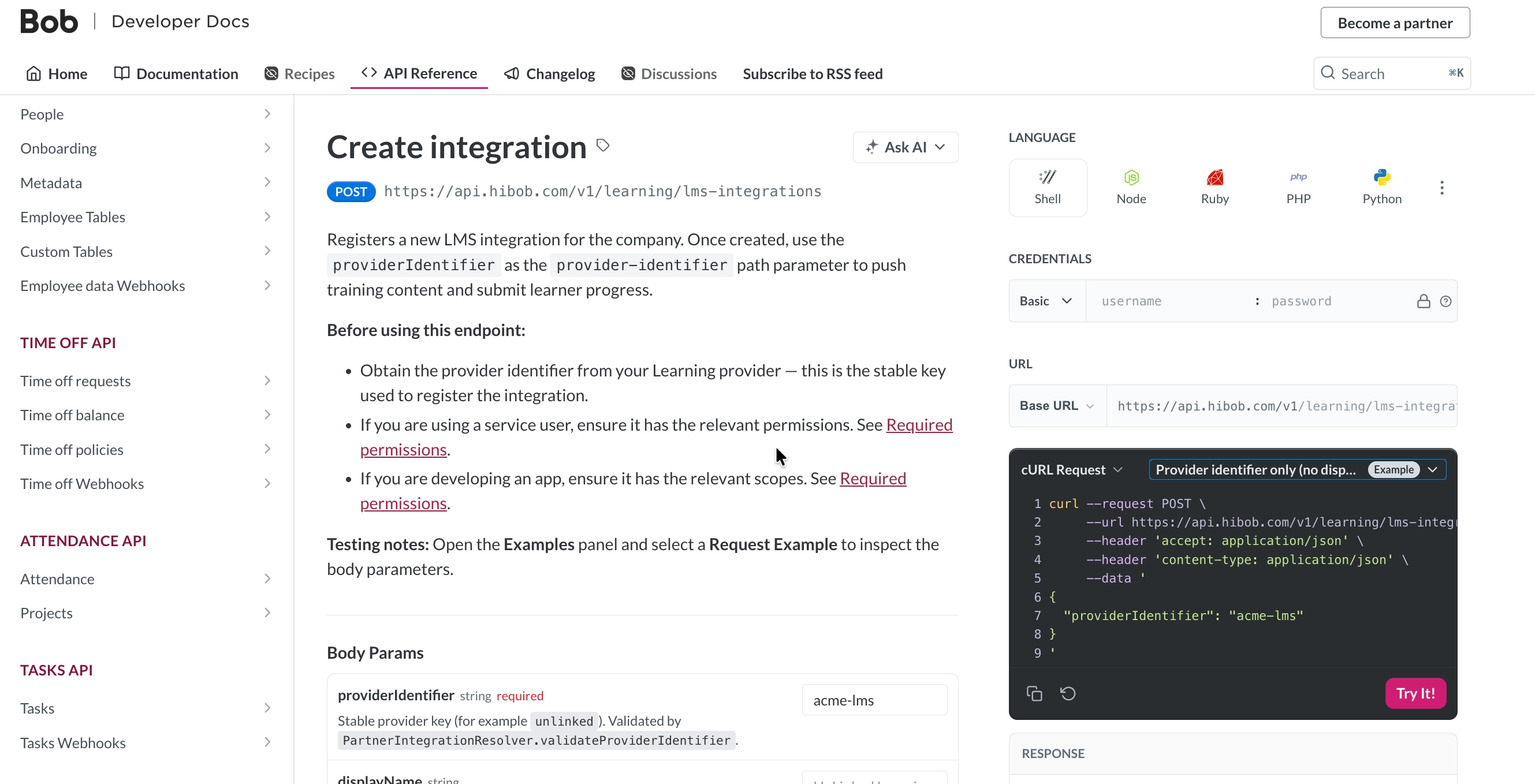Open the Base URL dropdown

(1056, 406)
